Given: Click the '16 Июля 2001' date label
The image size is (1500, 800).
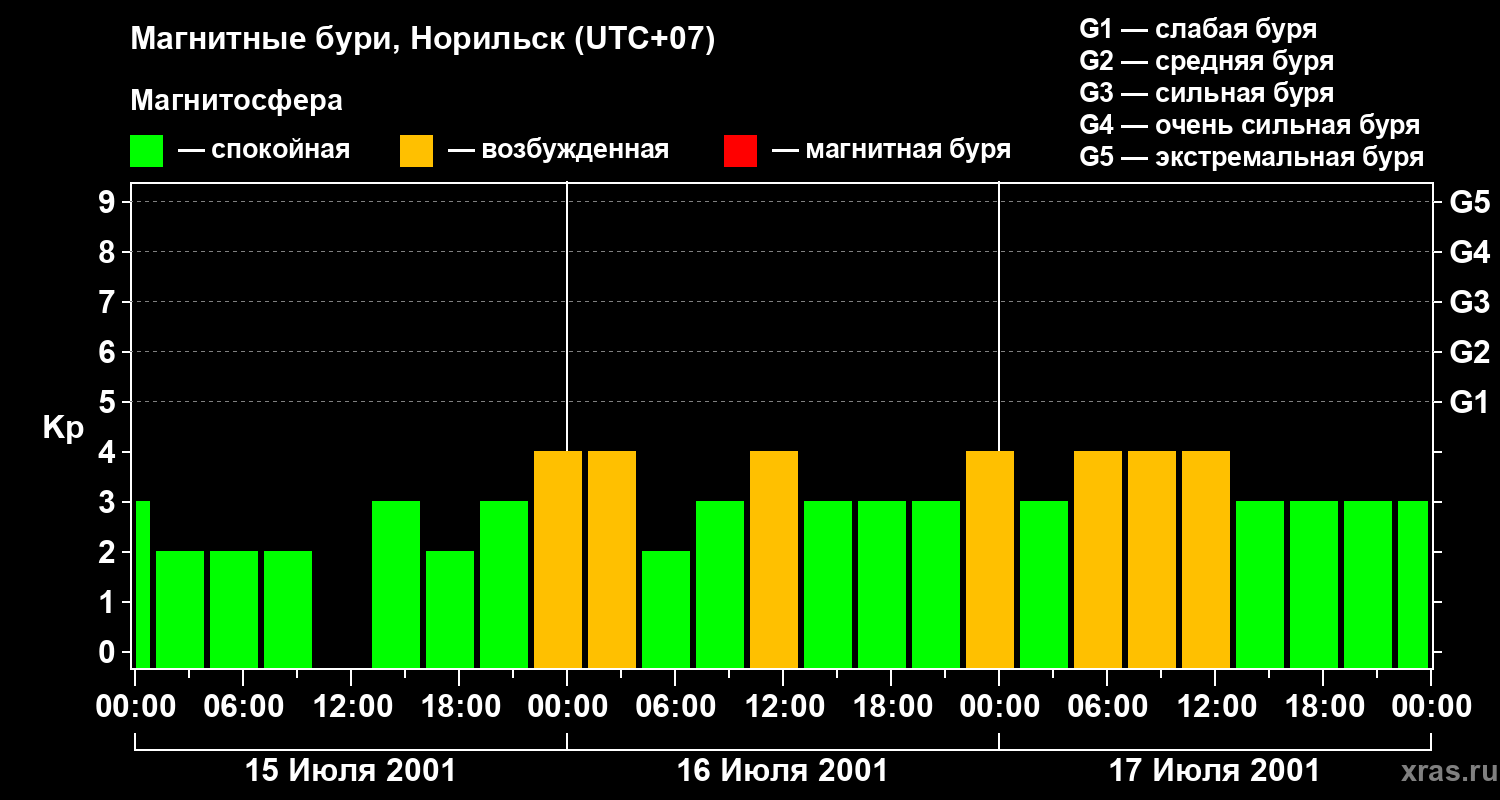Looking at the screenshot, I should click(x=783, y=771).
